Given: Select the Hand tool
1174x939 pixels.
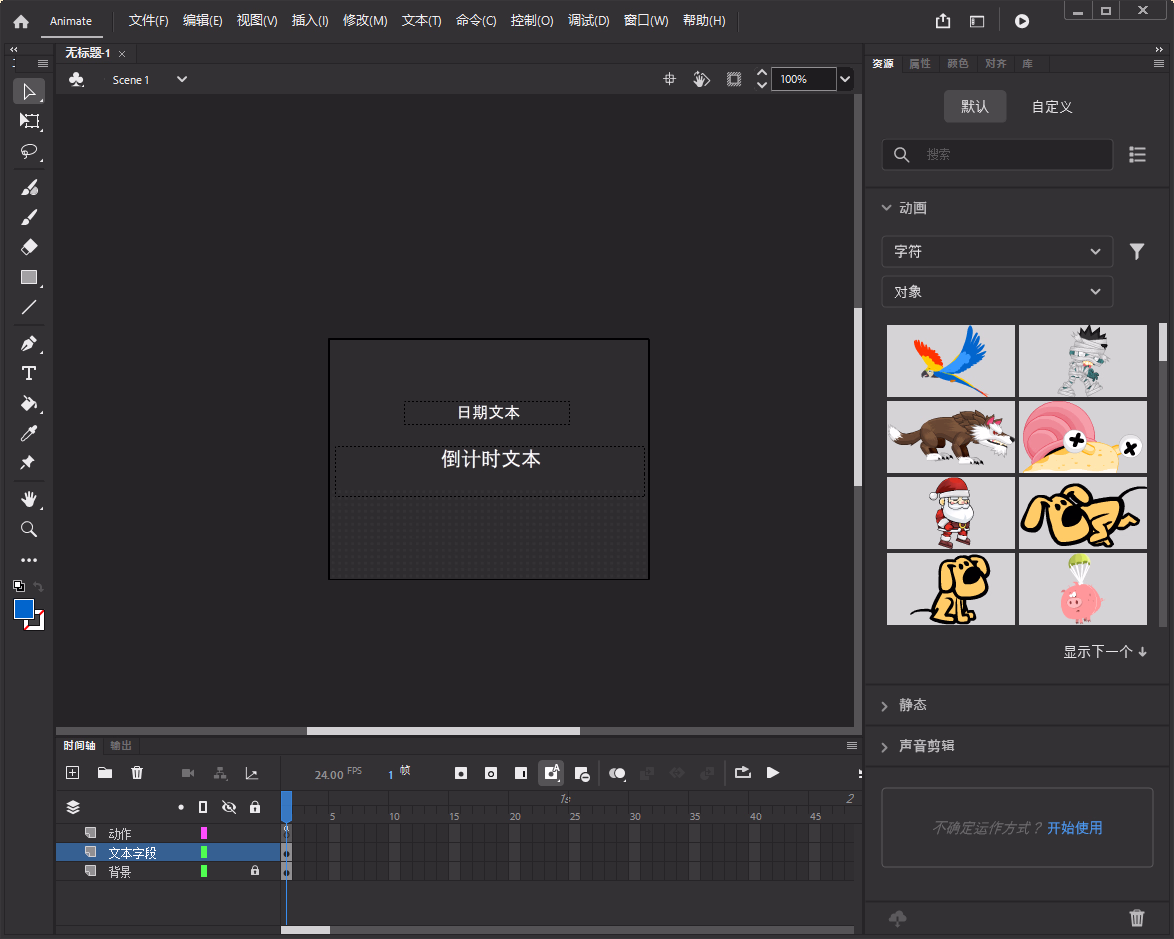Looking at the screenshot, I should (28, 499).
